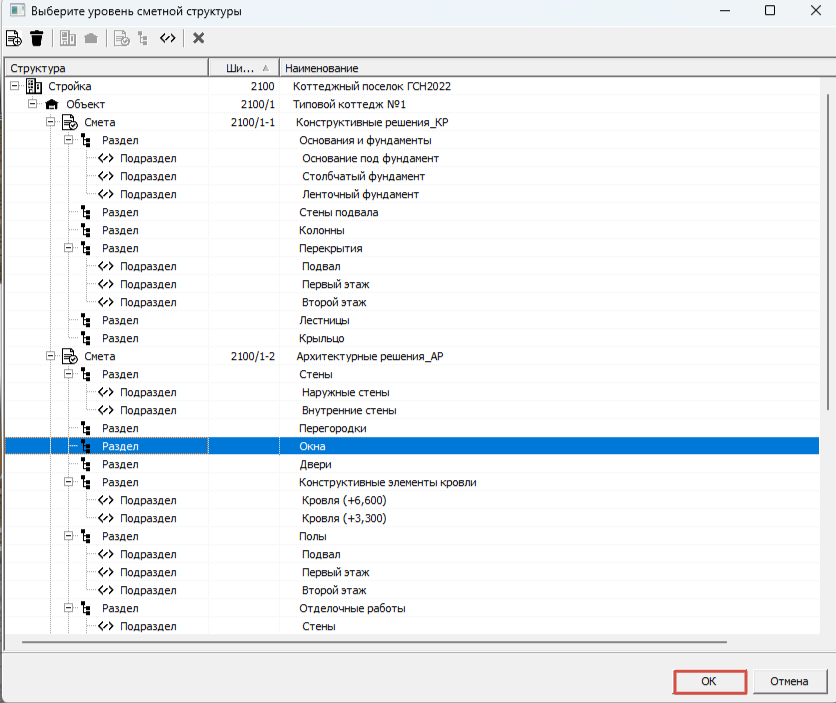Click the Подраздел icon of Ленточный фундамент
The height and width of the screenshot is (703, 836).
106,194
